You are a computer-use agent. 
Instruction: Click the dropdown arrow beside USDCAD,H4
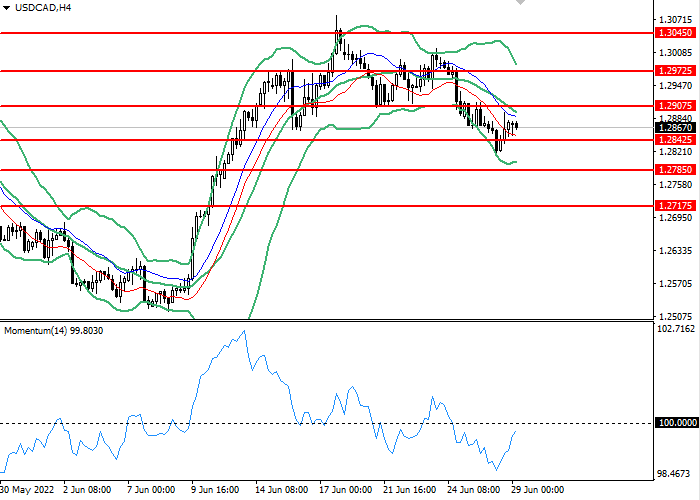[x=7, y=8]
